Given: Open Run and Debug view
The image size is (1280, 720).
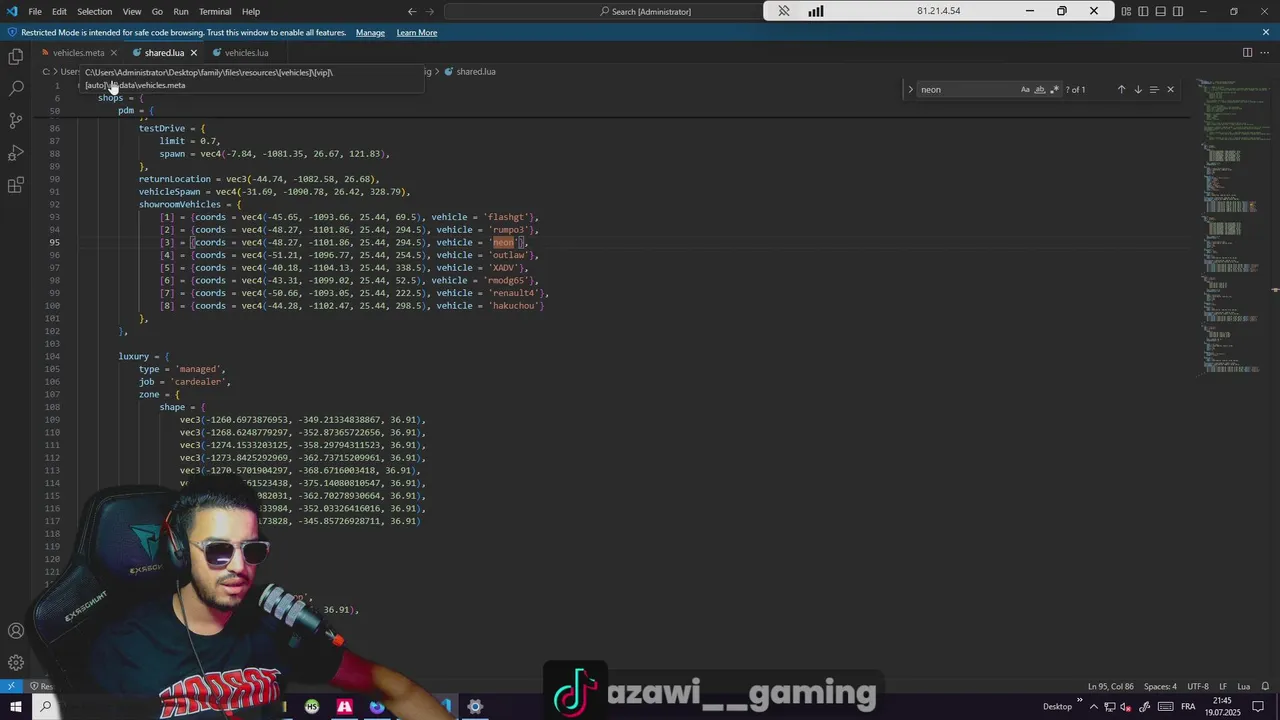Looking at the screenshot, I should point(16,153).
